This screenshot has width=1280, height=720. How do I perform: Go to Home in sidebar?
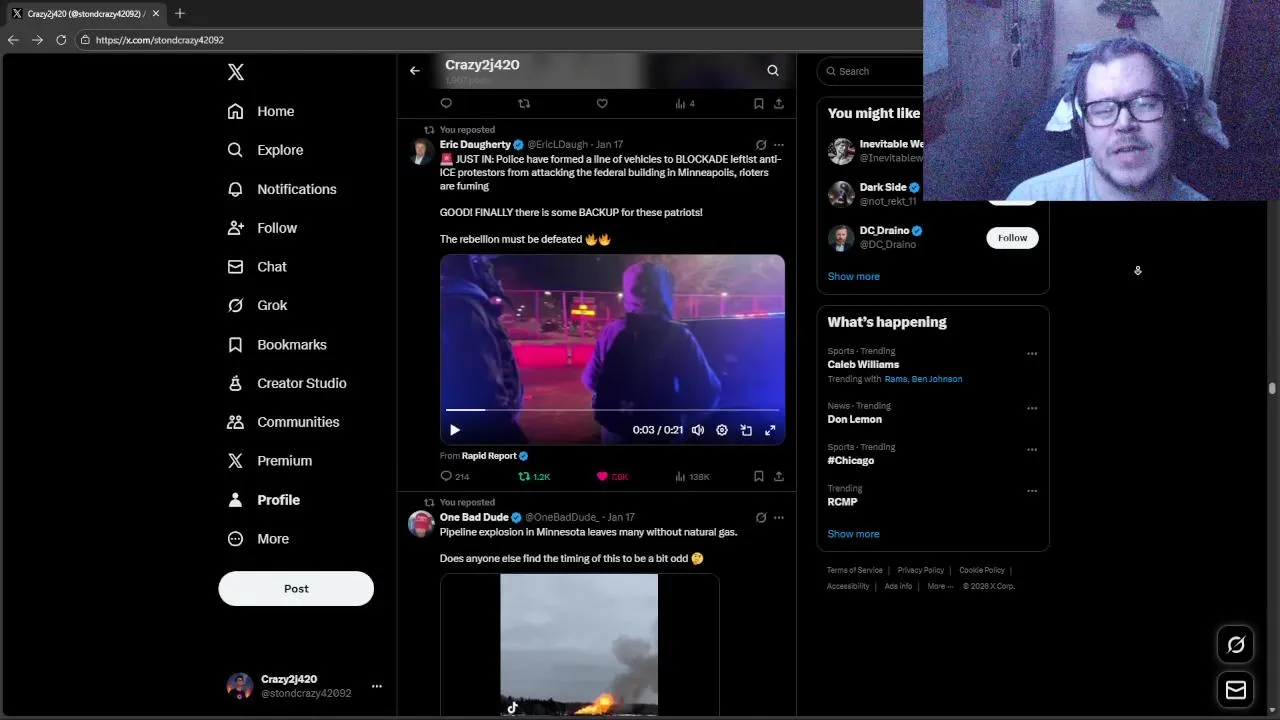(x=261, y=111)
